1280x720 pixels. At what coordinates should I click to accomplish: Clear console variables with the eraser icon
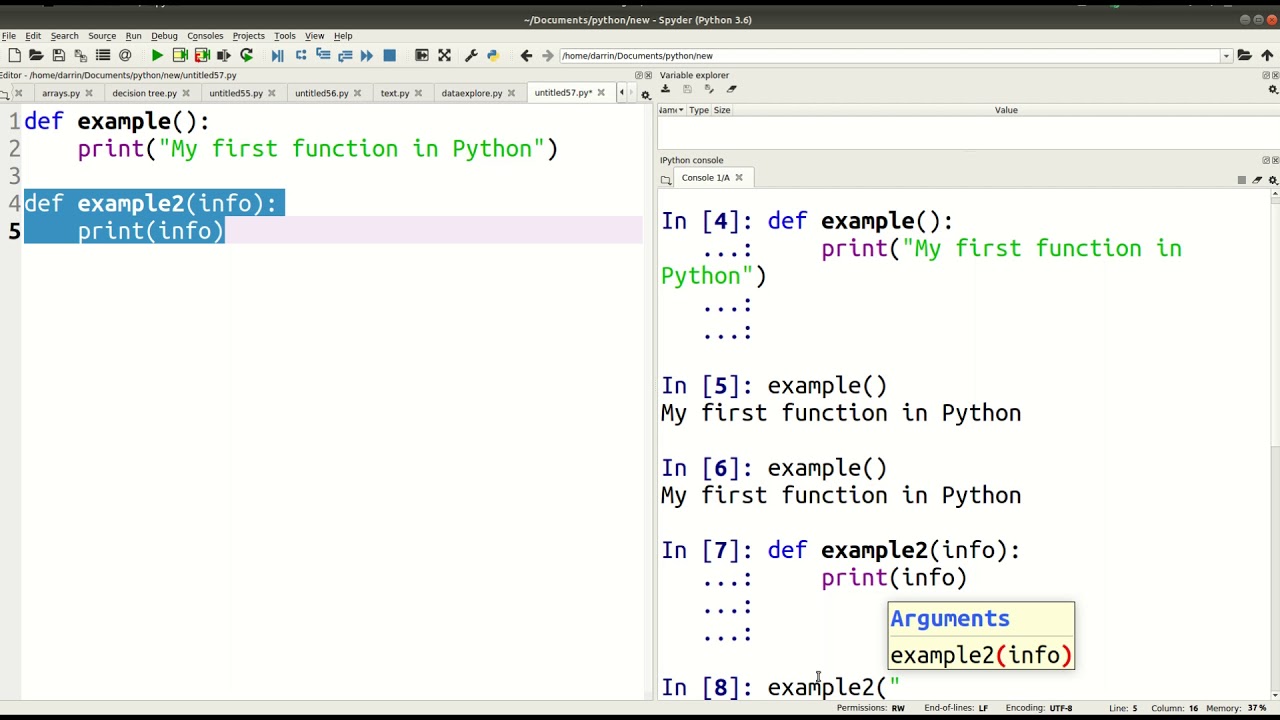[1257, 180]
